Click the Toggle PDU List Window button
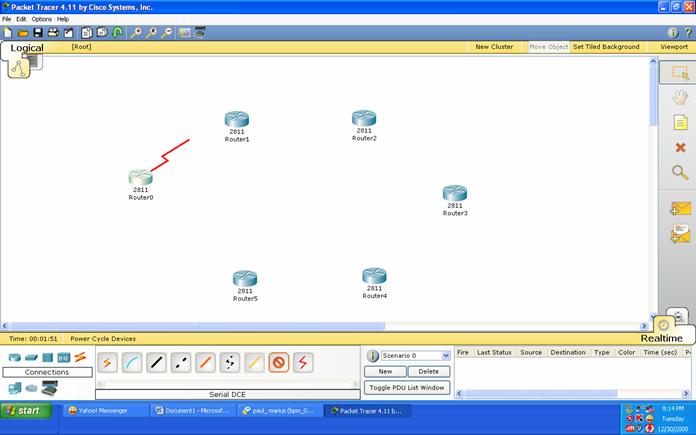696x435 pixels. tap(407, 387)
